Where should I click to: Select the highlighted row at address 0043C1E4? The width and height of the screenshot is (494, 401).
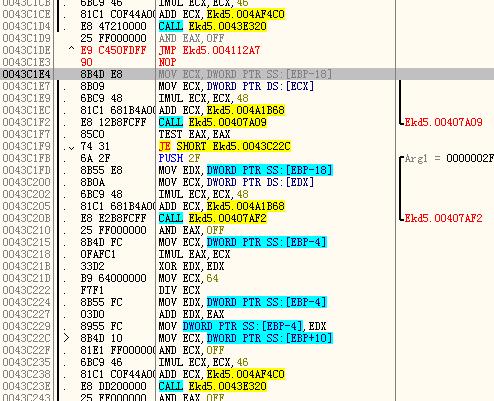click(x=247, y=74)
